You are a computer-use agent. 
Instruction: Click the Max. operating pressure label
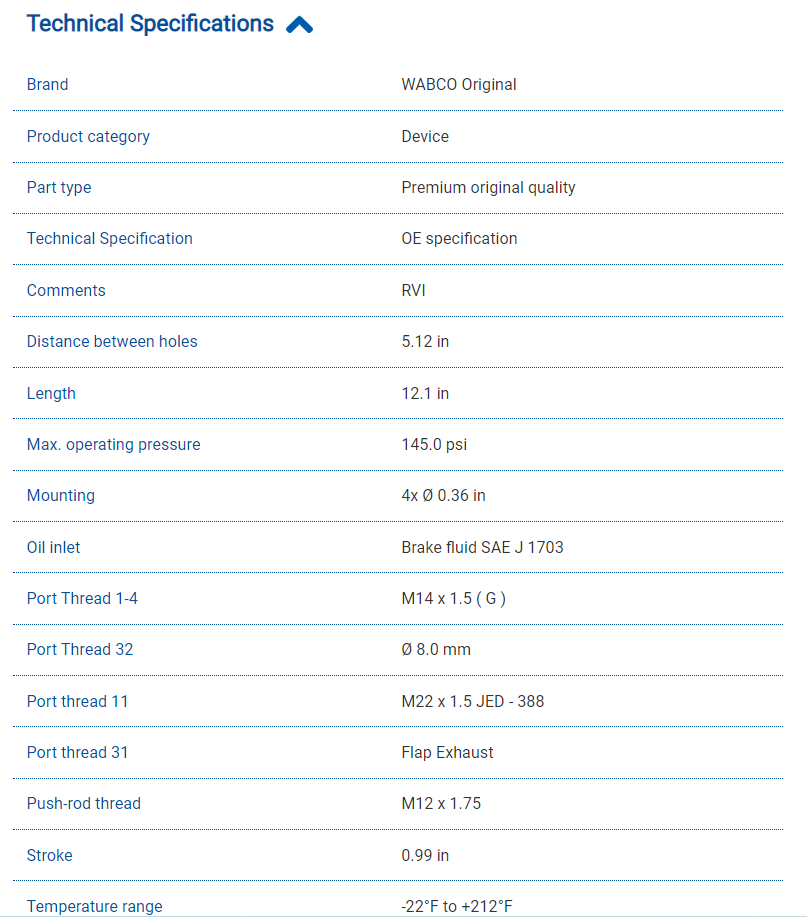[x=113, y=445]
